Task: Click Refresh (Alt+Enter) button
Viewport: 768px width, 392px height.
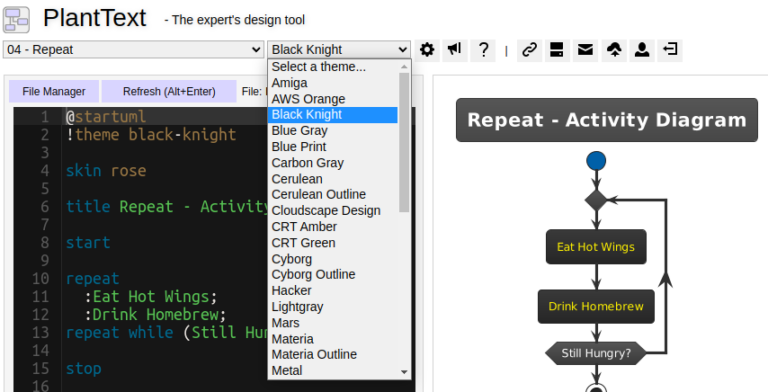Action: pyautogui.click(x=169, y=92)
